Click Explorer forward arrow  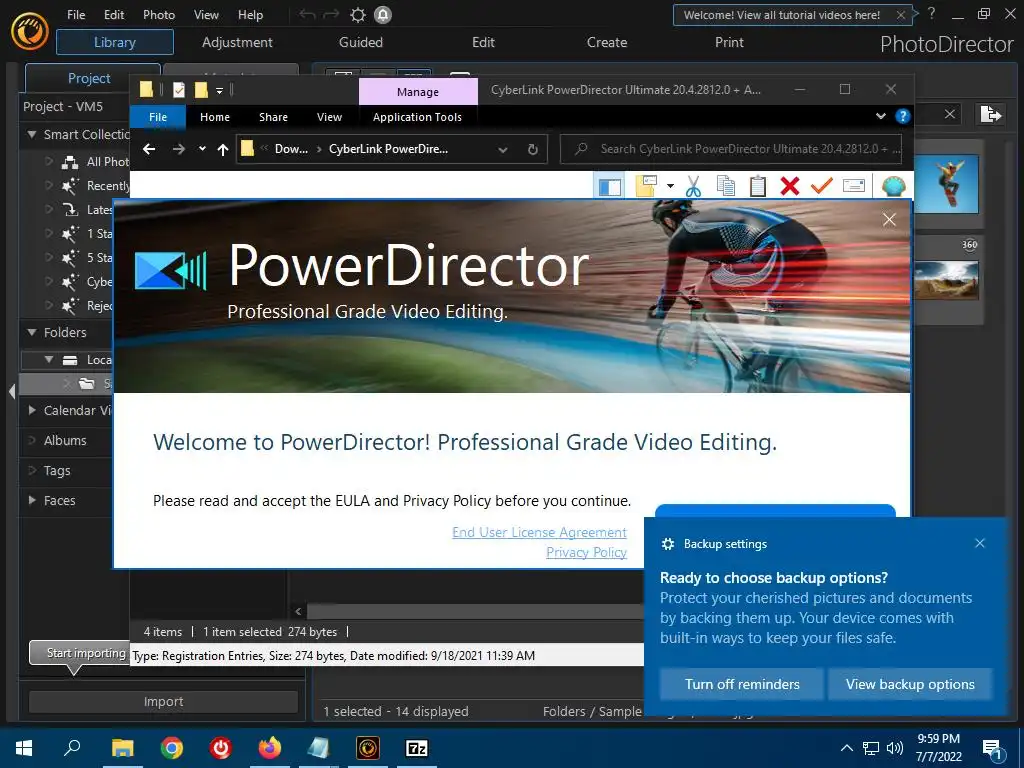click(178, 149)
